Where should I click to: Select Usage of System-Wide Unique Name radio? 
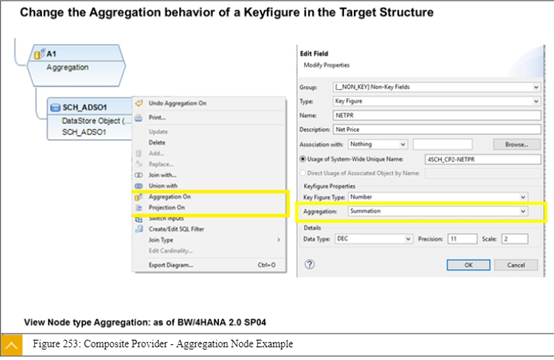tap(302, 159)
